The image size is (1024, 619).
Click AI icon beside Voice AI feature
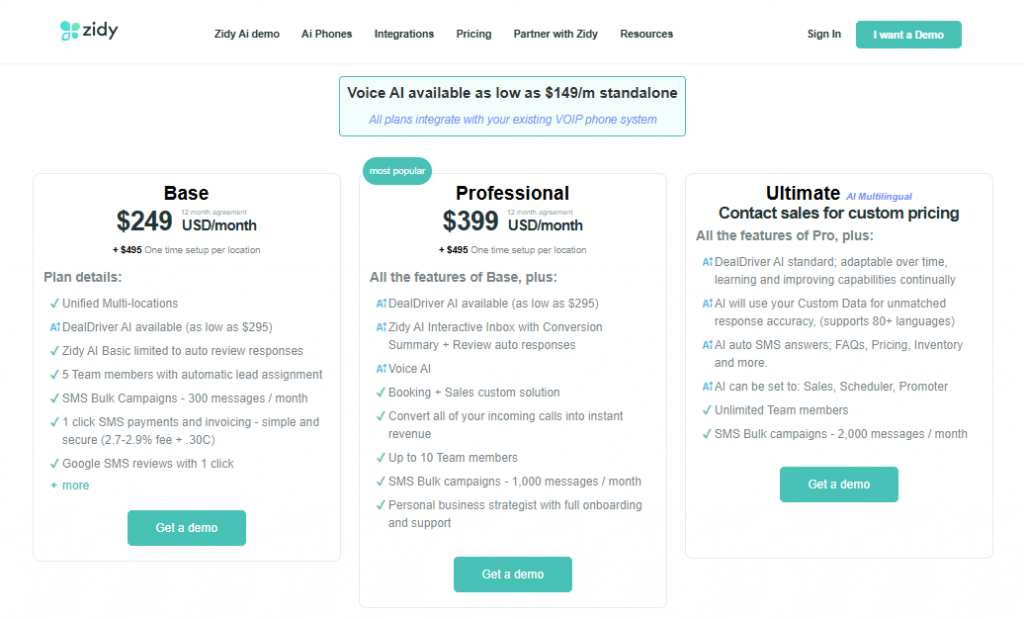click(x=380, y=369)
